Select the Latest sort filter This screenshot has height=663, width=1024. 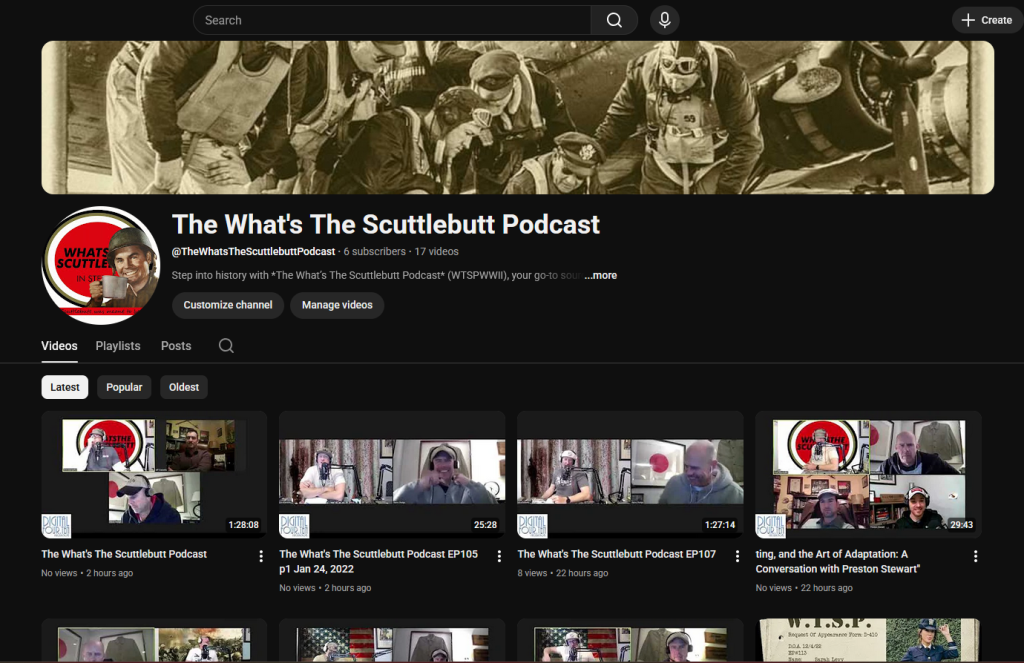(65, 387)
